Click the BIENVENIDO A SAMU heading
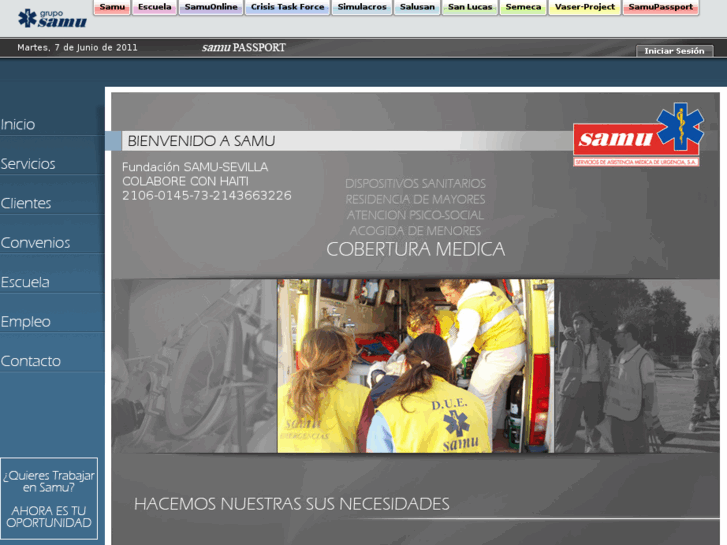Image resolution: width=727 pixels, height=545 pixels. [201, 141]
